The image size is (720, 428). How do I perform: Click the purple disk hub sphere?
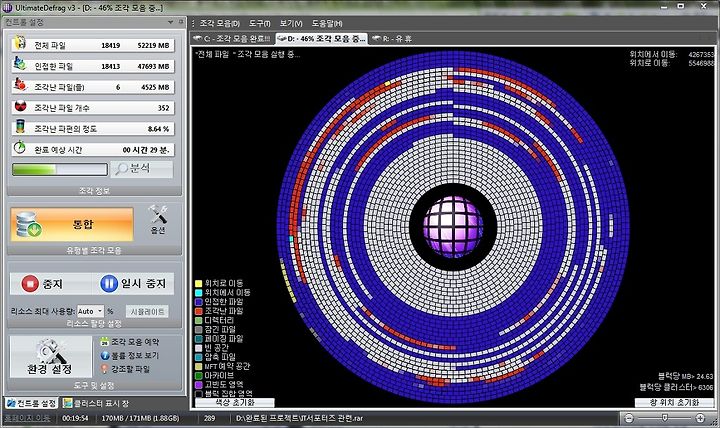pyautogui.click(x=453, y=226)
